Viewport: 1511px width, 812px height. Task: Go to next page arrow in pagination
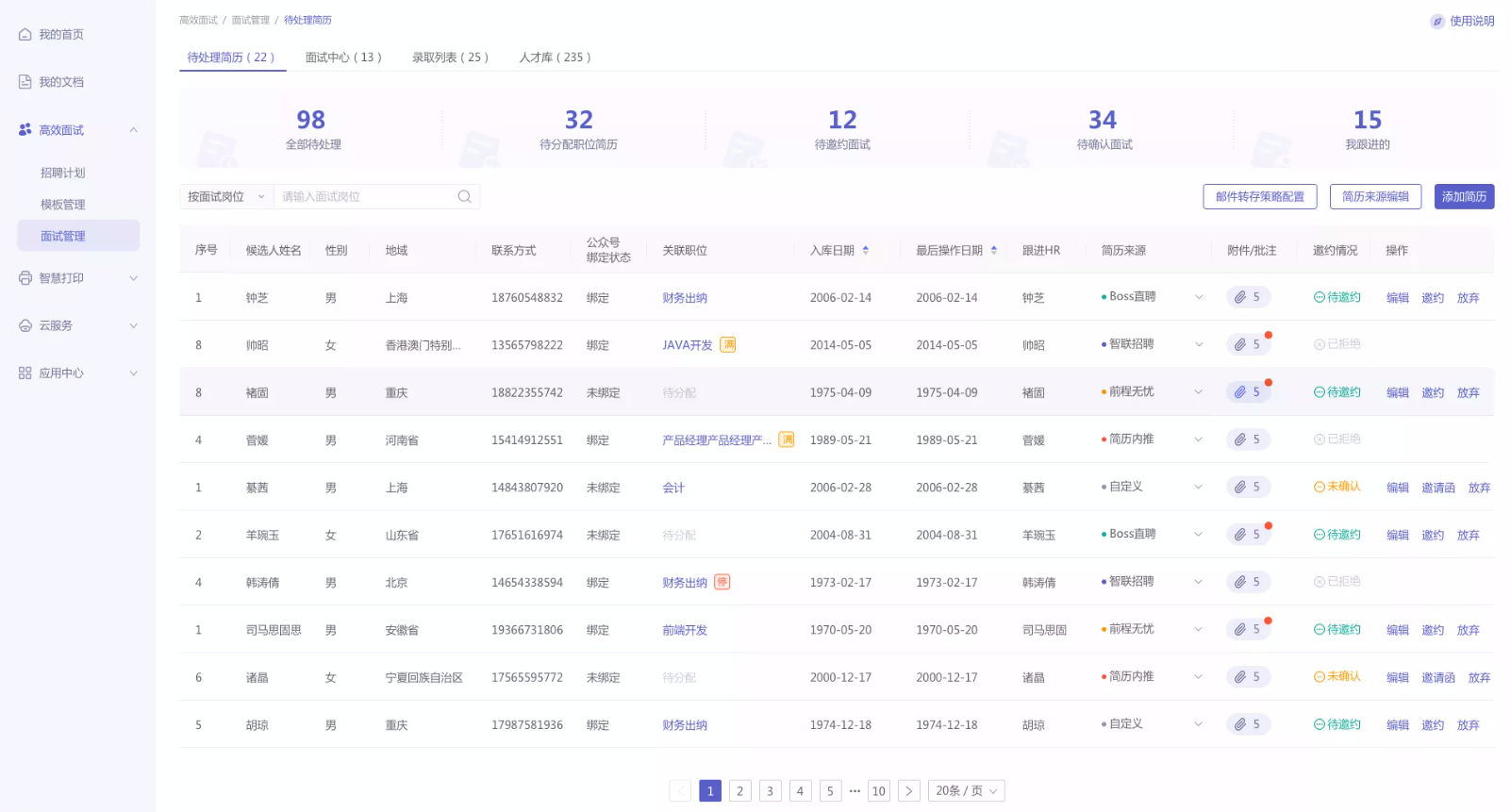(x=908, y=791)
